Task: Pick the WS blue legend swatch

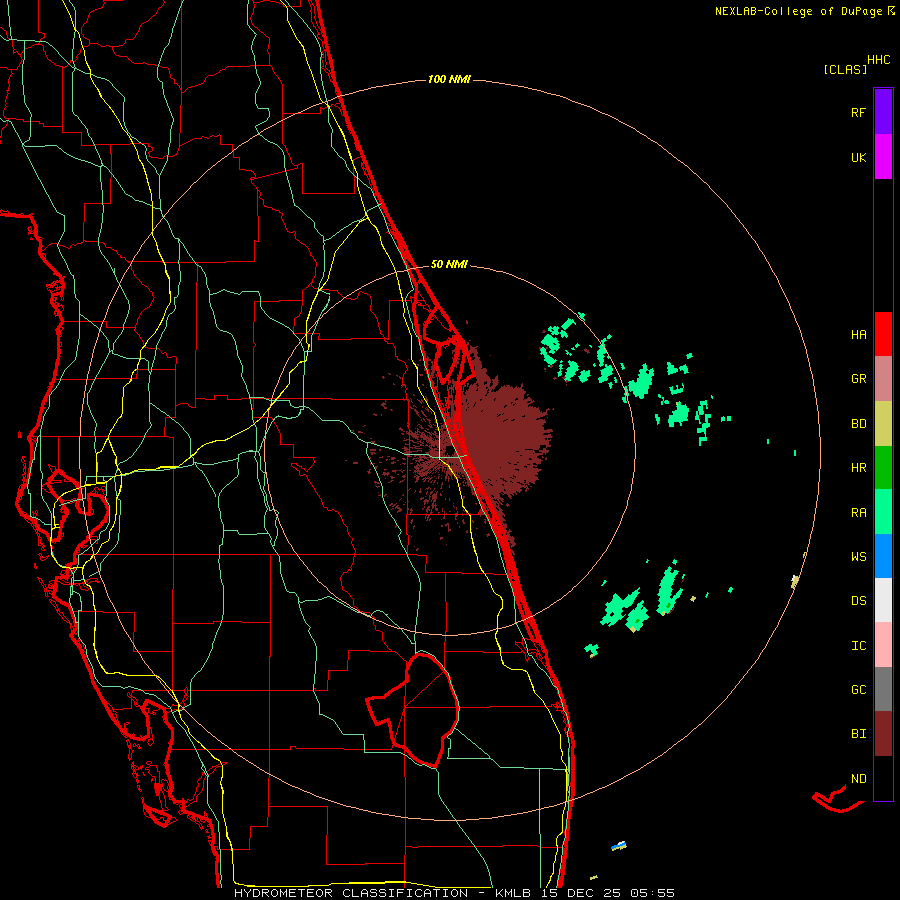Action: (883, 556)
